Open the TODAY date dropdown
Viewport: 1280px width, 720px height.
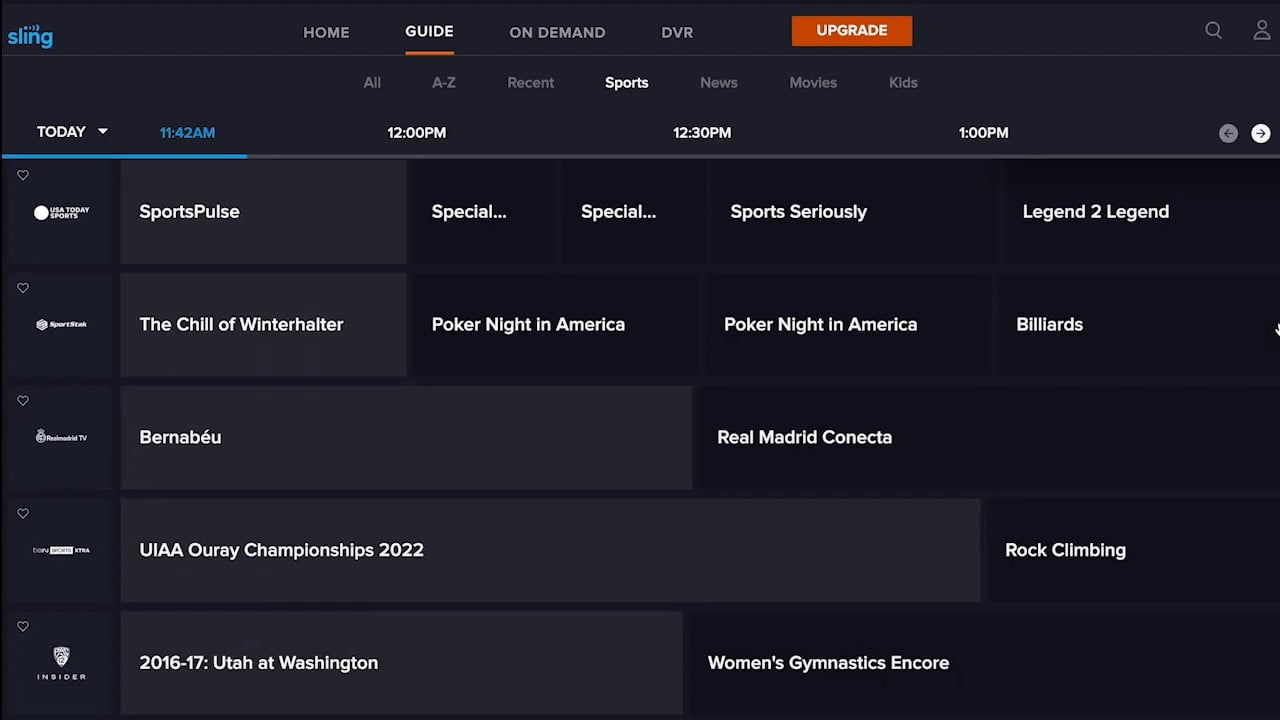(70, 131)
